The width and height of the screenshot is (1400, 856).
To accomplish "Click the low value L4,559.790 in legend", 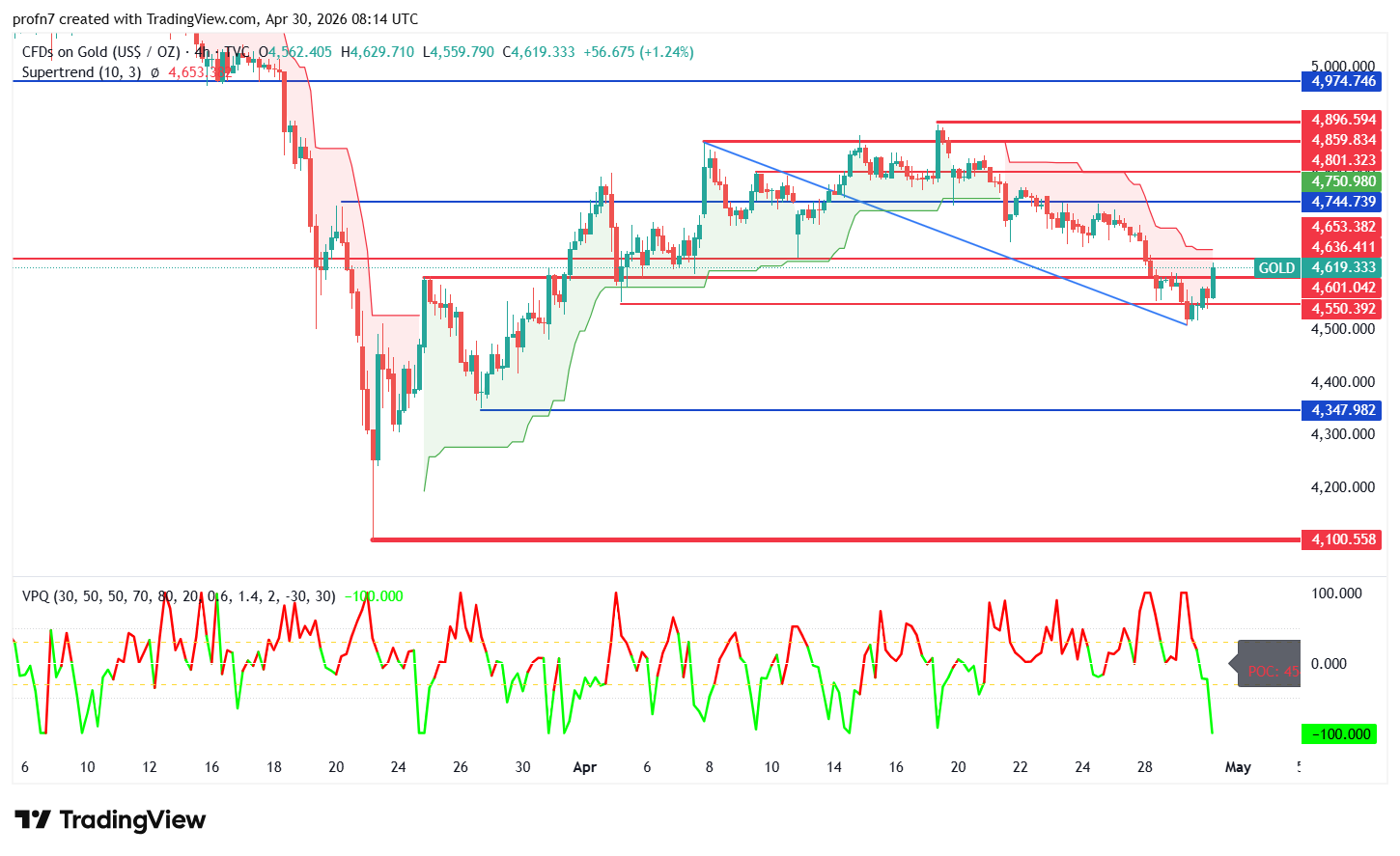I will (459, 52).
